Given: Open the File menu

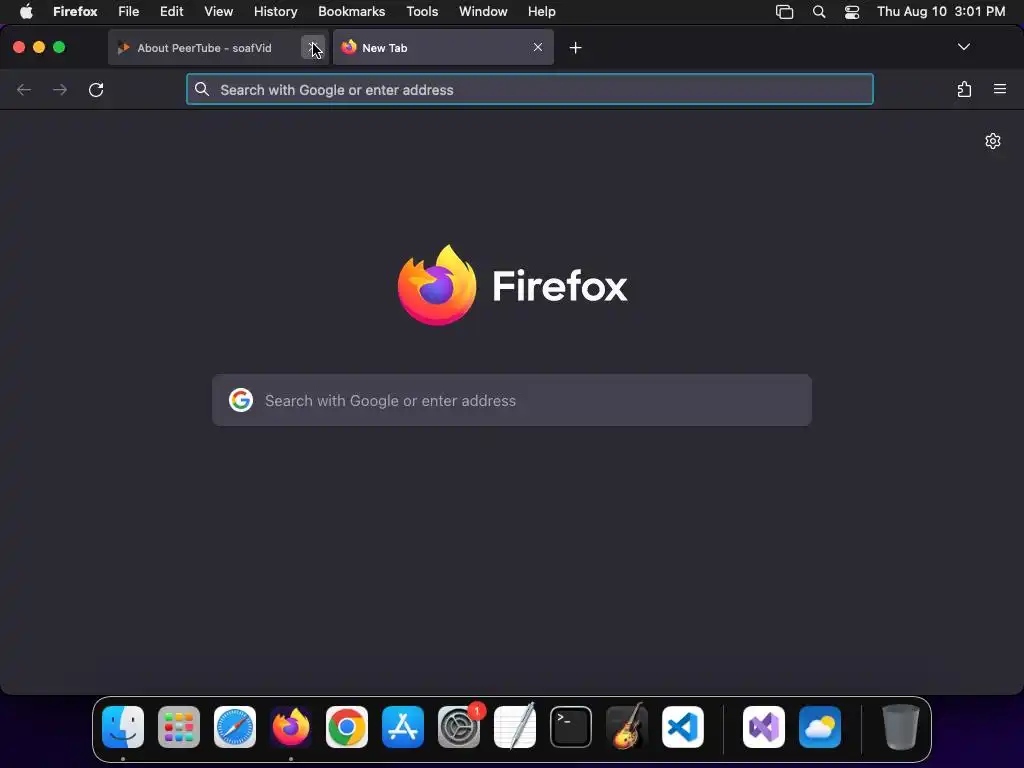Looking at the screenshot, I should 129,12.
